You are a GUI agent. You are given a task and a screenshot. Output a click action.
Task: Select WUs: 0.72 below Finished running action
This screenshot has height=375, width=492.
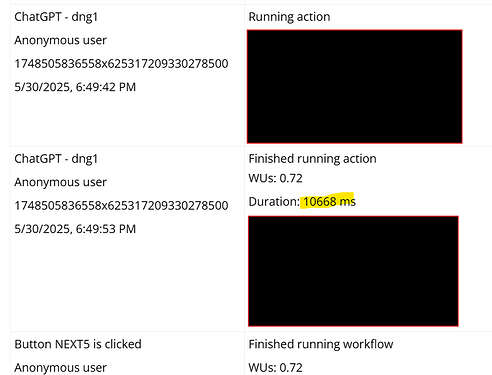275,178
